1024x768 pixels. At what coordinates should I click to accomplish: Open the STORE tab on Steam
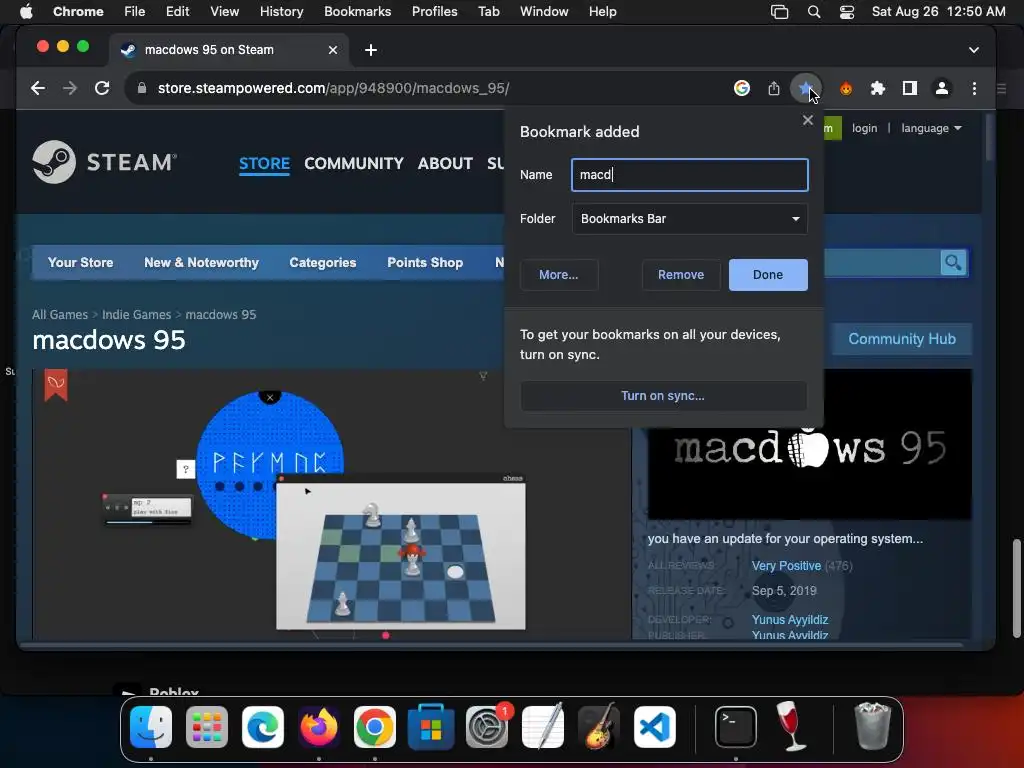click(x=264, y=163)
